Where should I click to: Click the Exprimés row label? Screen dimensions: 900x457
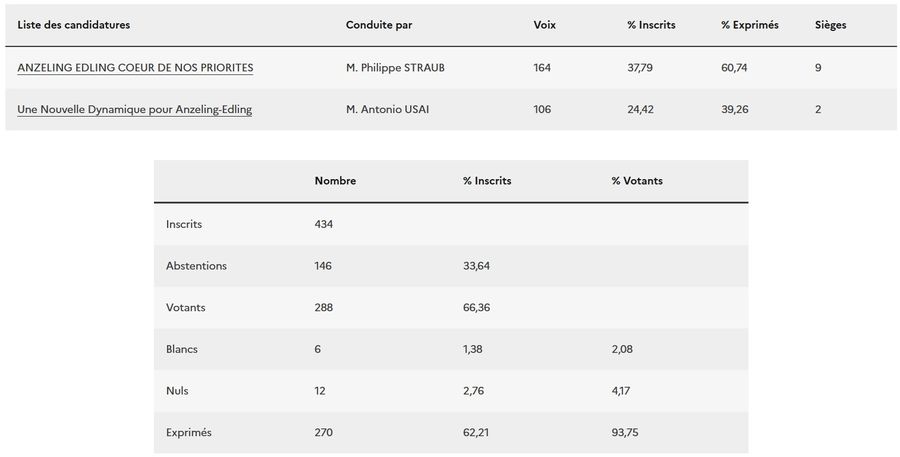189,433
